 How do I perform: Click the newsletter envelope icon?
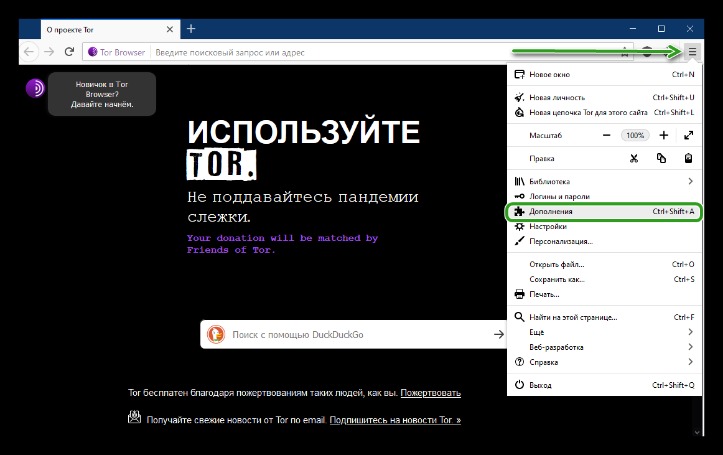(x=135, y=417)
